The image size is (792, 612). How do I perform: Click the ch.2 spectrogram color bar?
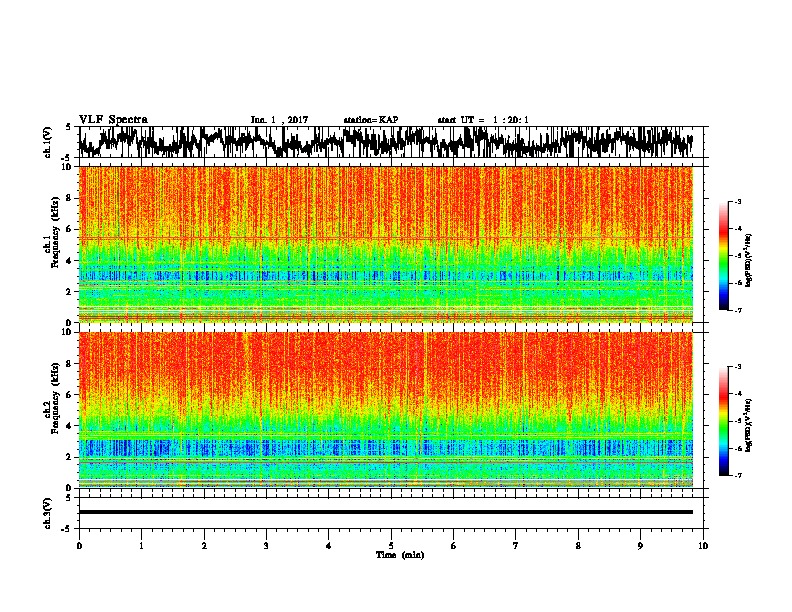point(724,421)
